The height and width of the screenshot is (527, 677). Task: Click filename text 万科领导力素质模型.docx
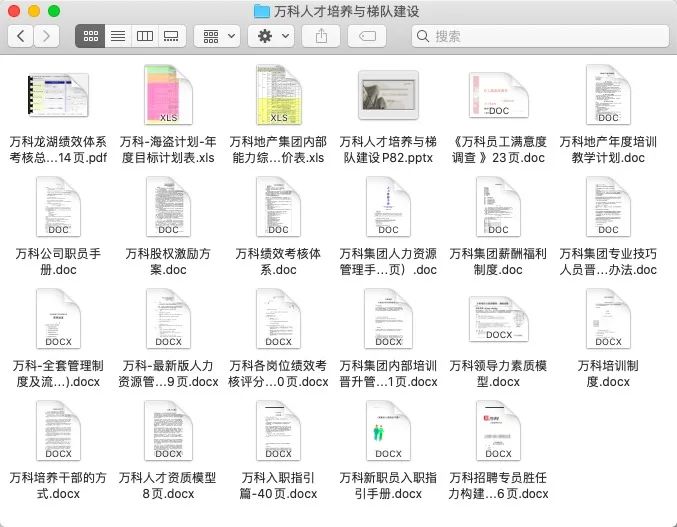(498, 373)
